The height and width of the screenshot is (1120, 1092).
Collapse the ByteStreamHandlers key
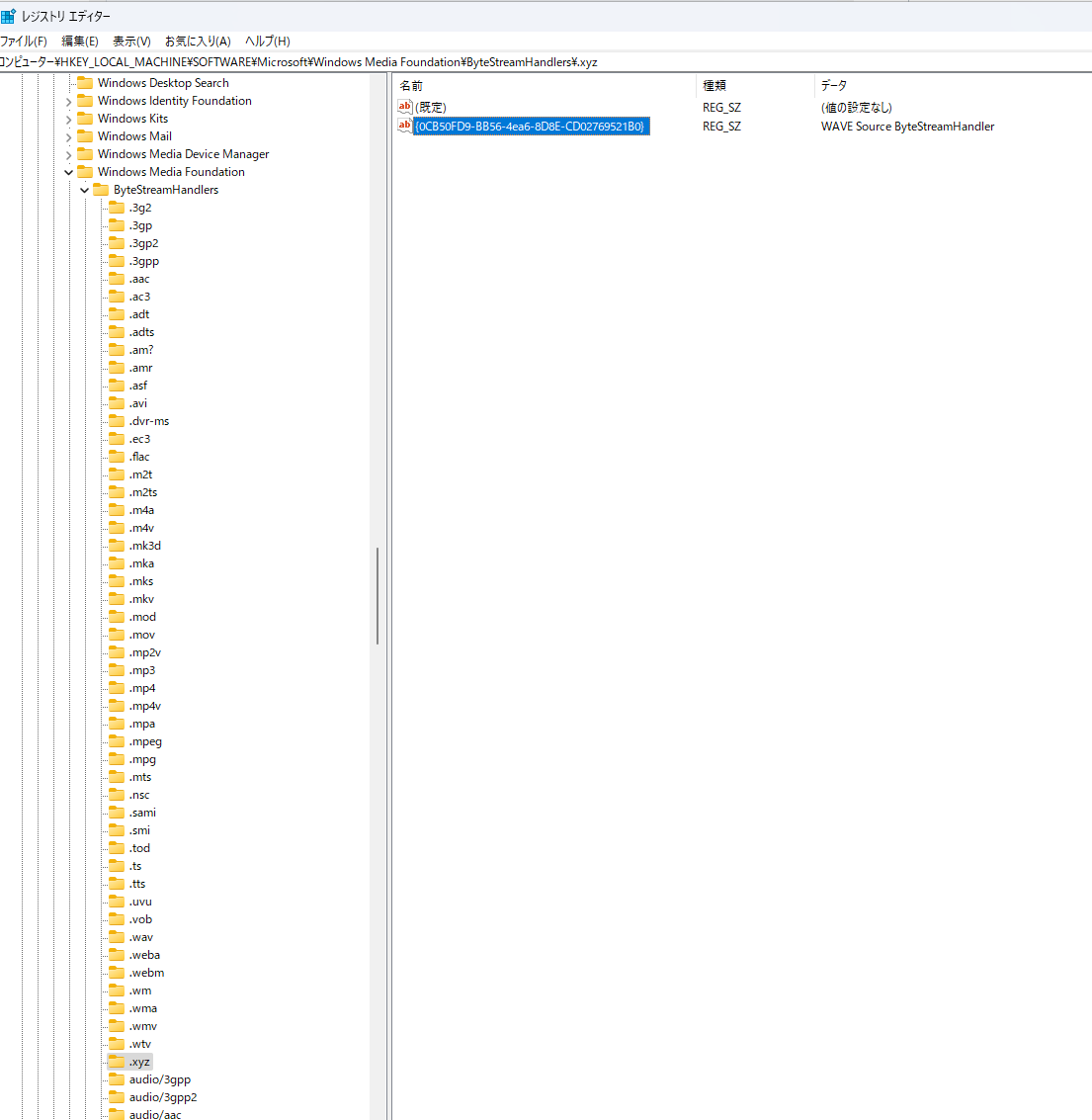tap(84, 190)
